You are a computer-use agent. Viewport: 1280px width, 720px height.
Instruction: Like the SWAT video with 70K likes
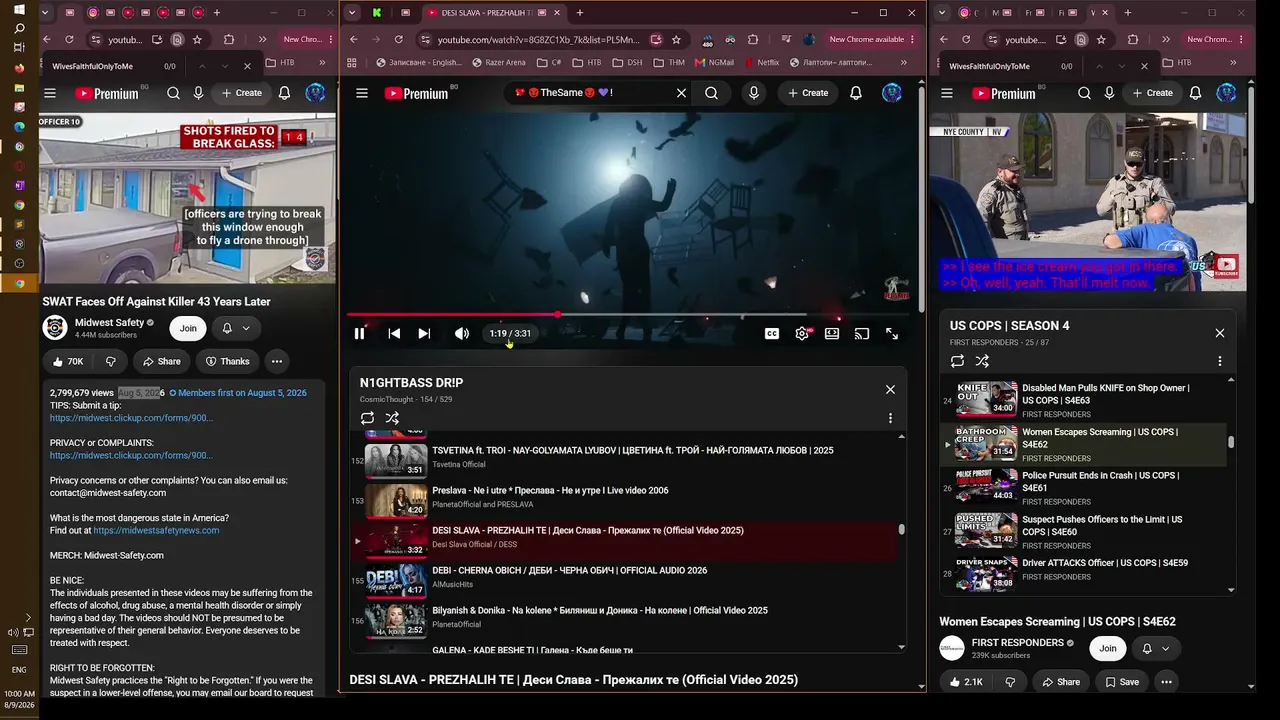point(68,361)
